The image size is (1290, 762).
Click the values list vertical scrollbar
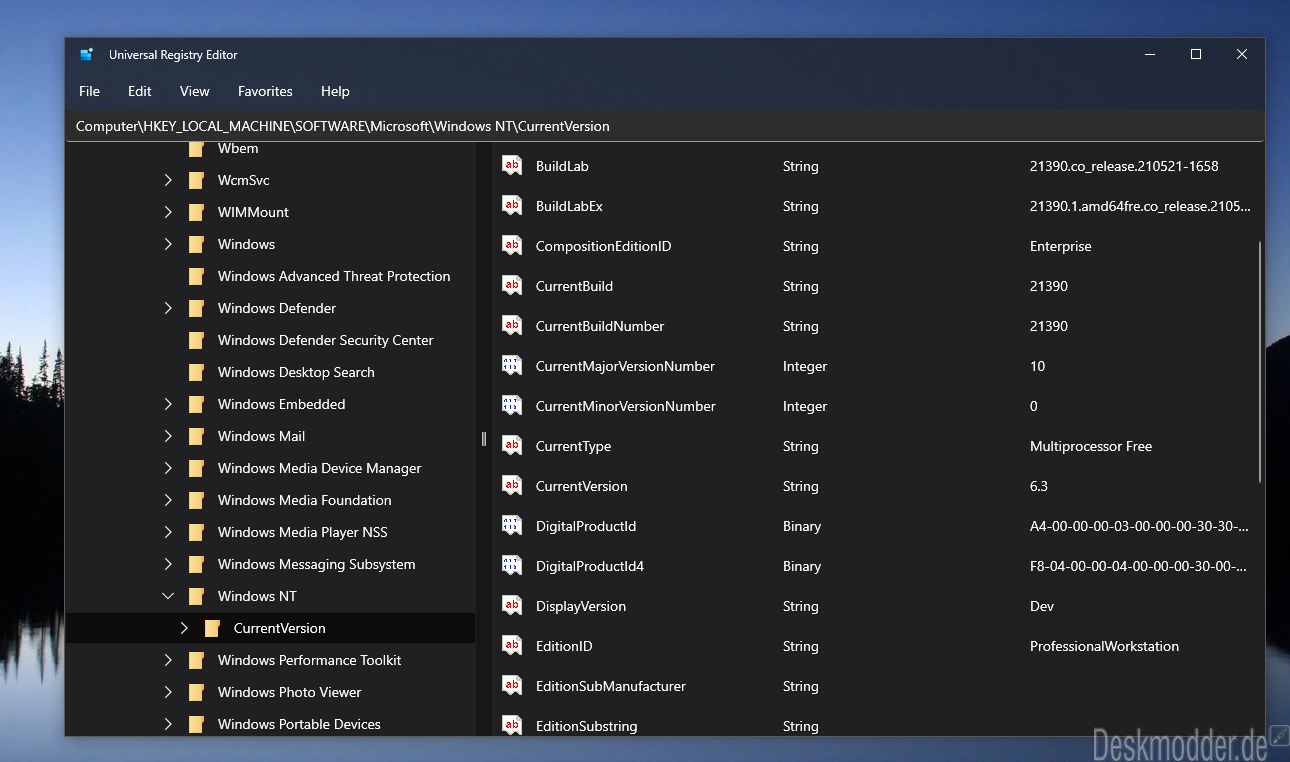(1259, 360)
